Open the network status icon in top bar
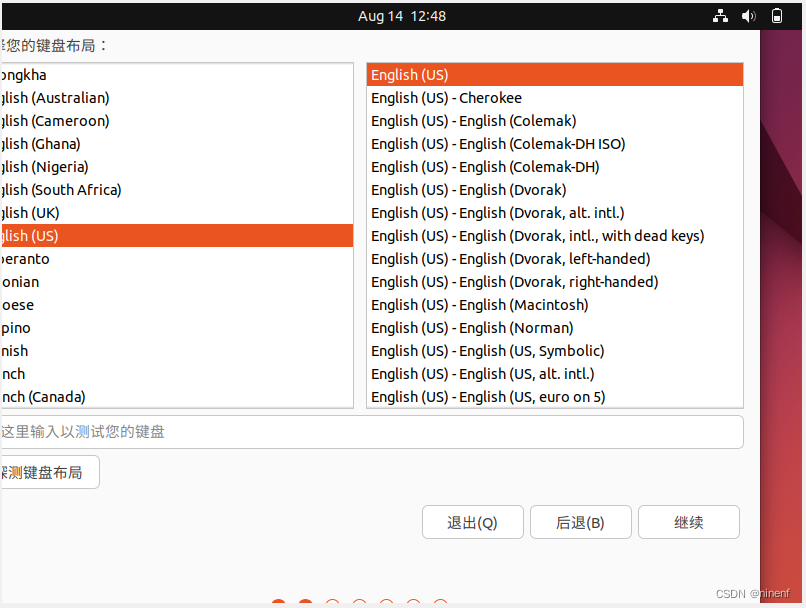 [x=720, y=16]
